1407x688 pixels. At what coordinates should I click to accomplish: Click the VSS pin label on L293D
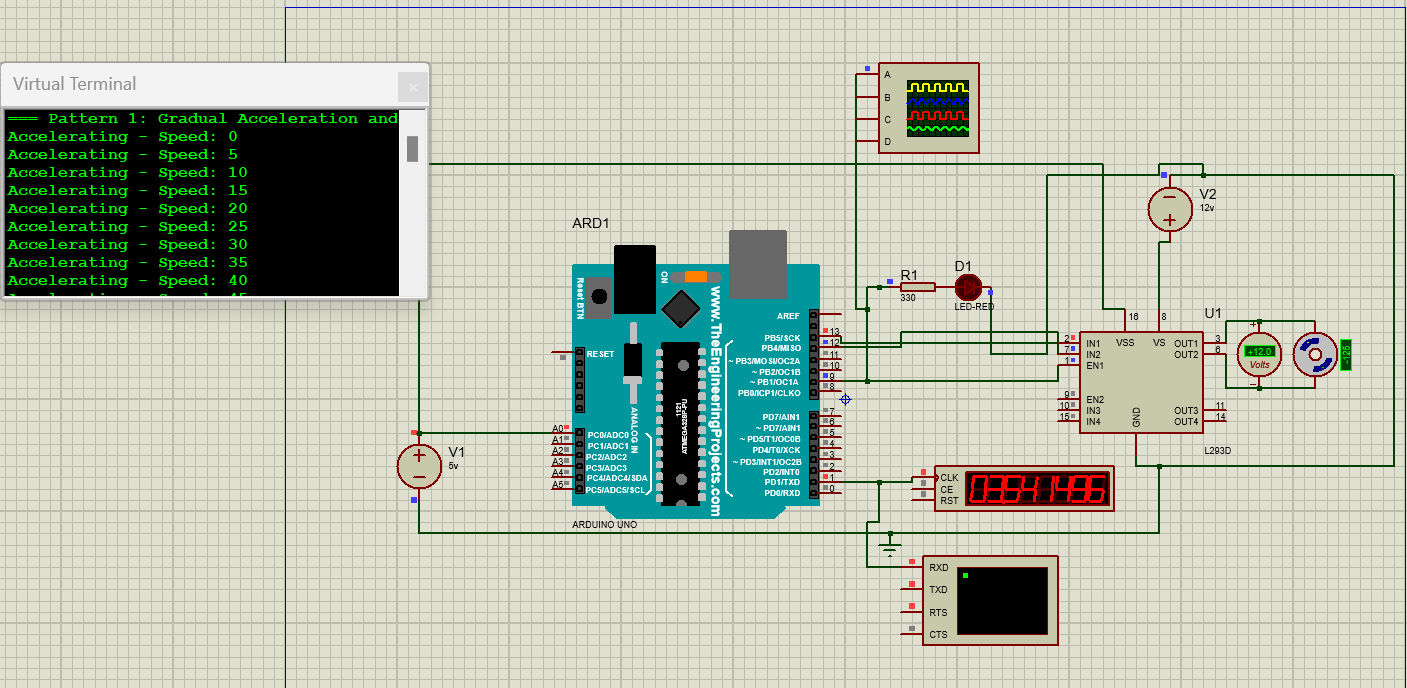[x=1125, y=343]
